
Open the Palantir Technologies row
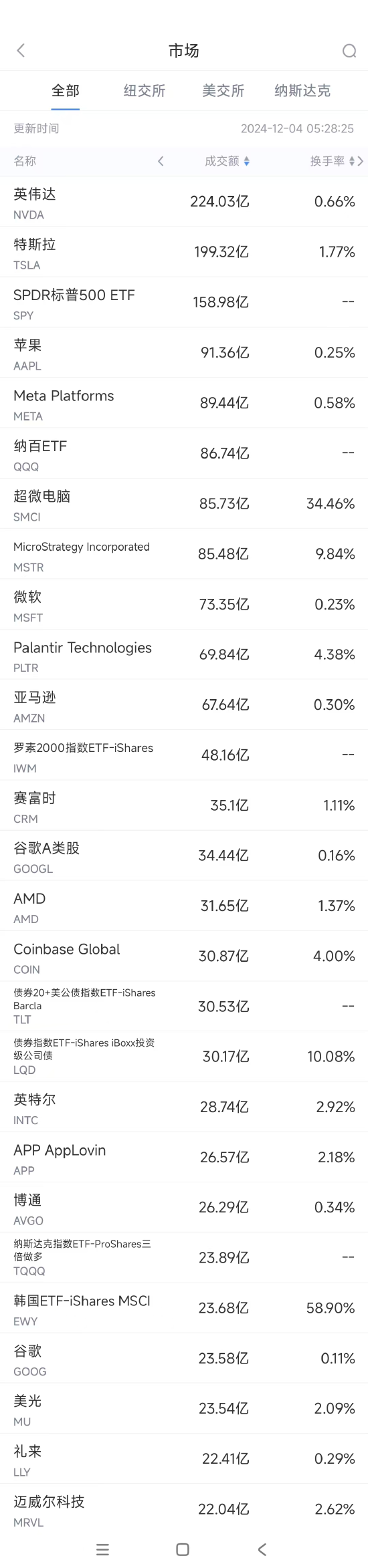[184, 654]
